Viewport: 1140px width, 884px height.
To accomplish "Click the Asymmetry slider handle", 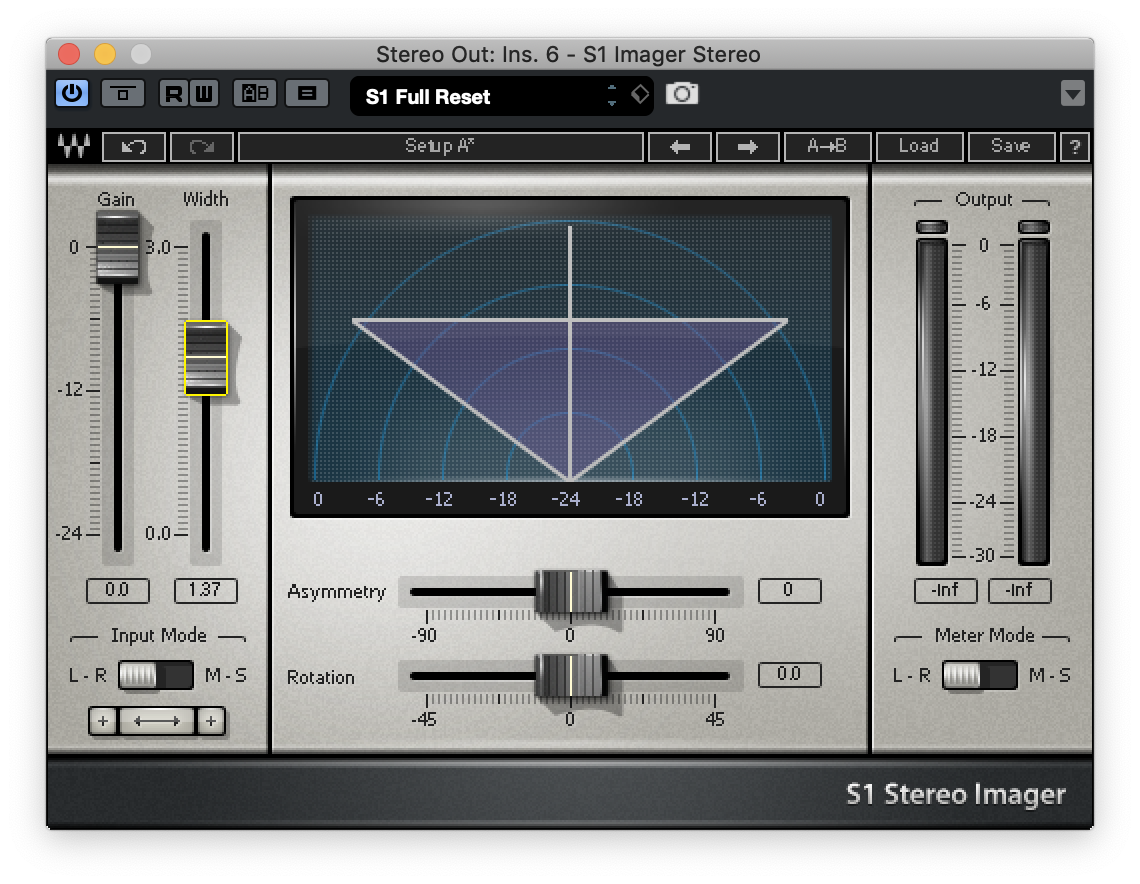I will 571,592.
